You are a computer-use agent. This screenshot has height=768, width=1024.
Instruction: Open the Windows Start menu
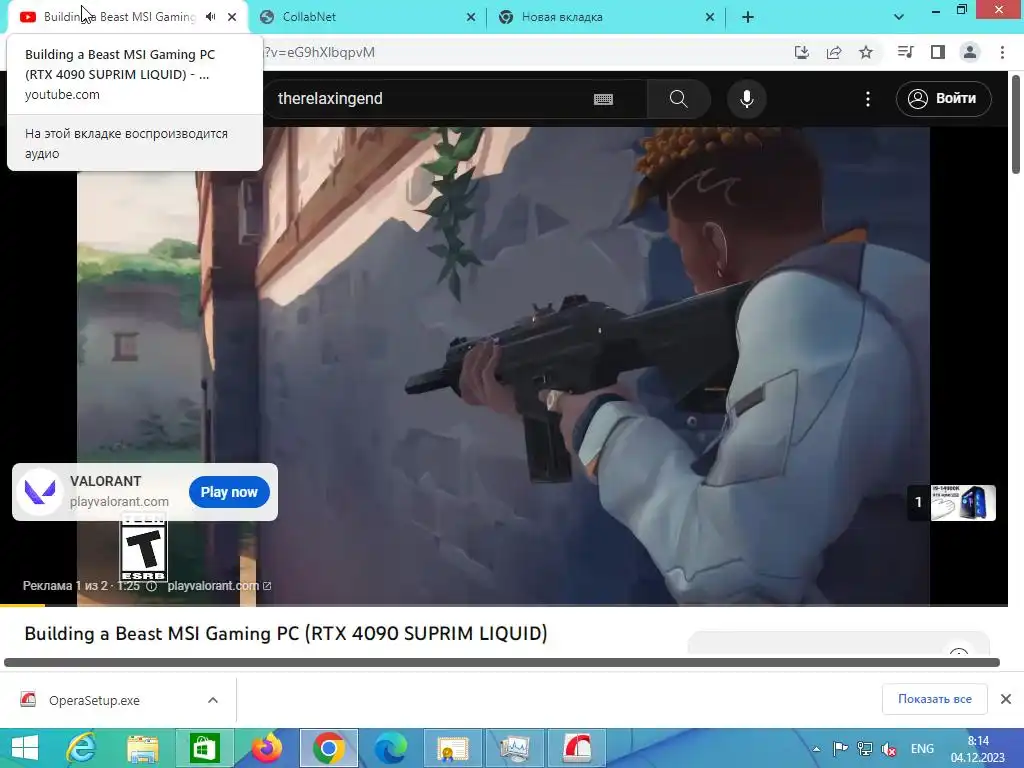coord(25,748)
